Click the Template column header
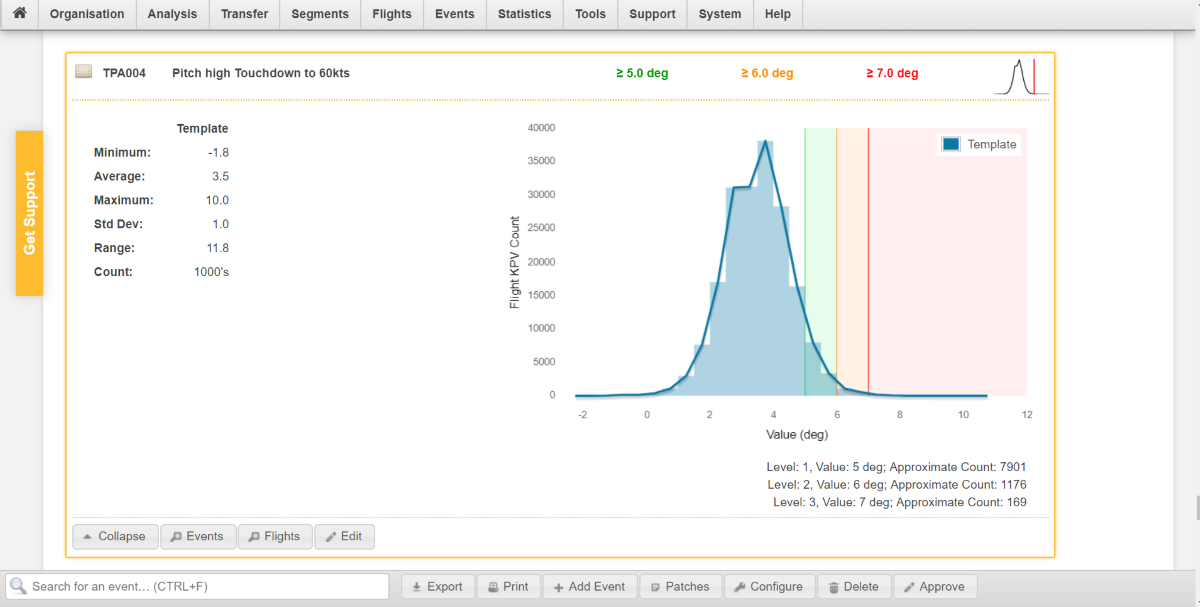This screenshot has width=1200, height=607. [x=203, y=128]
